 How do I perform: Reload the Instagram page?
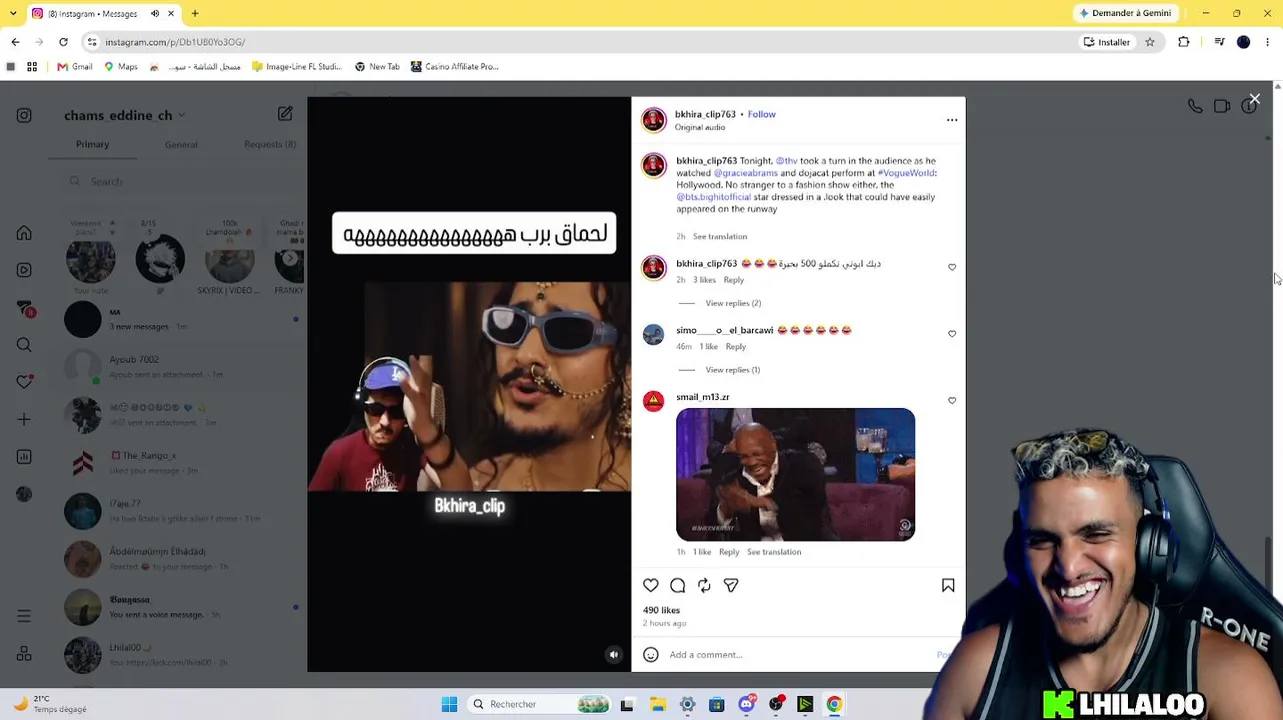[x=63, y=42]
